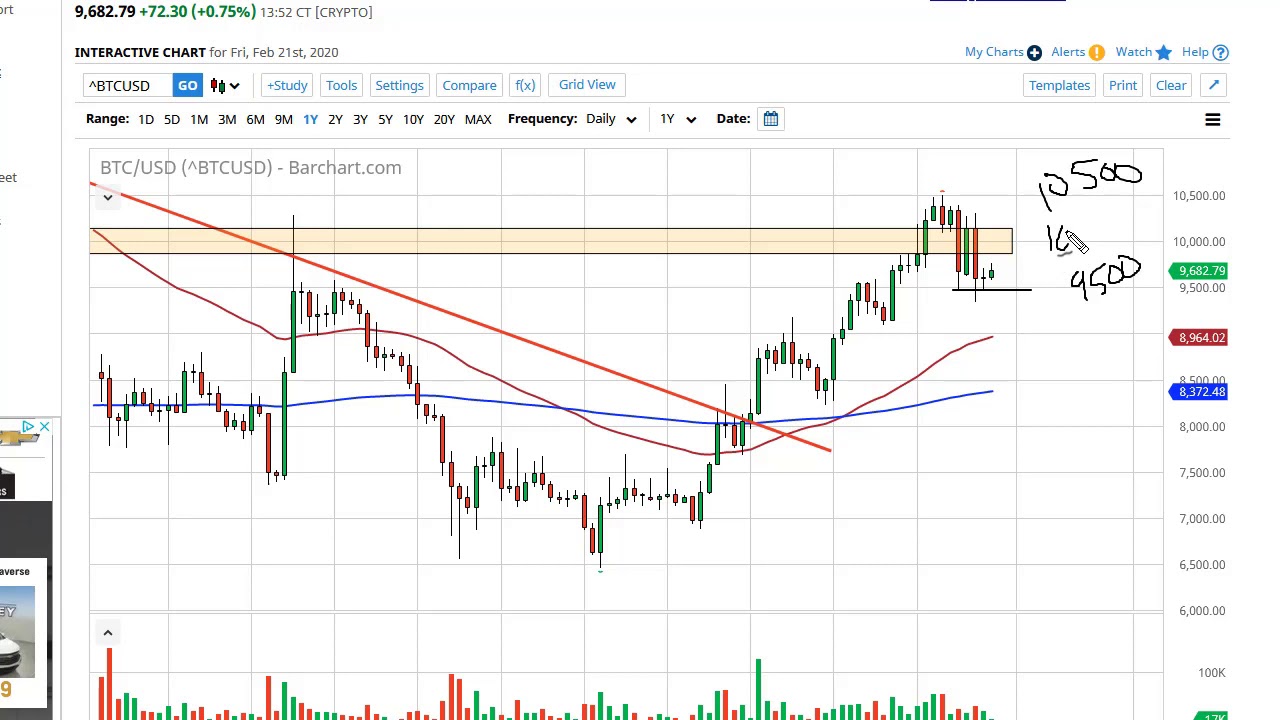Select the 2Y range

tap(335, 119)
